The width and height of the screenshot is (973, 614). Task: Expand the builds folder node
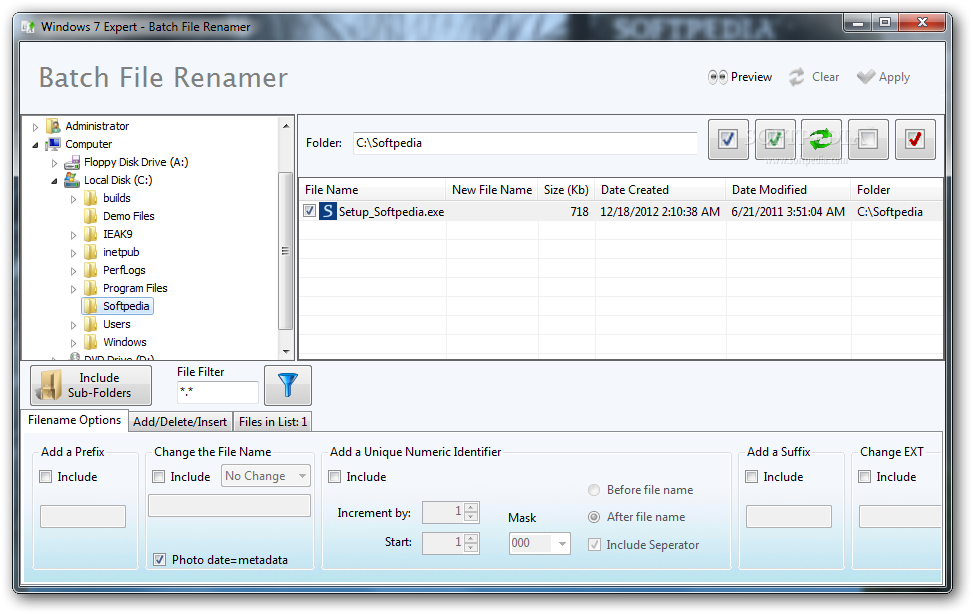73,199
